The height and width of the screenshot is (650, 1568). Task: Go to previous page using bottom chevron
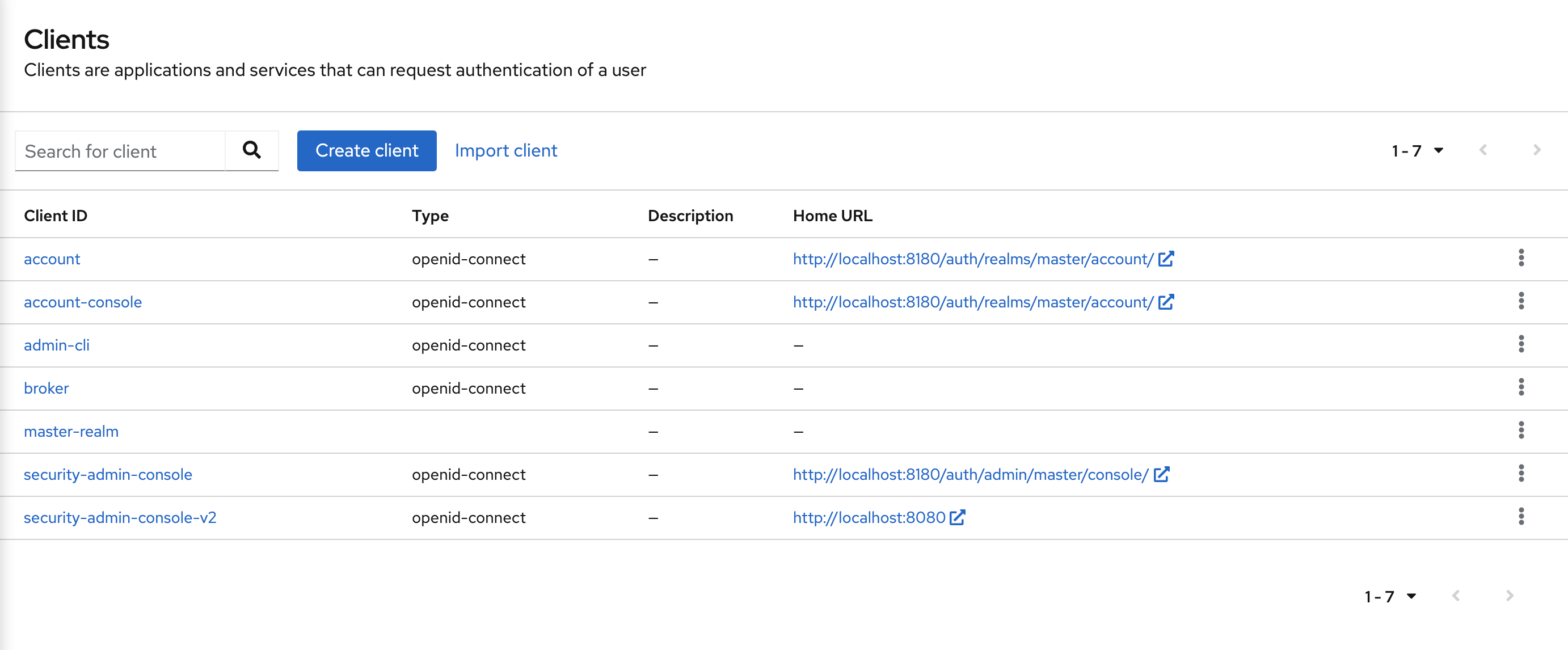(x=1455, y=597)
